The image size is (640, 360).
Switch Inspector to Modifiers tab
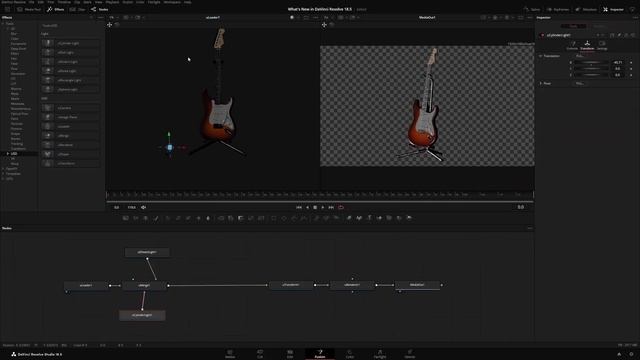(x=599, y=26)
